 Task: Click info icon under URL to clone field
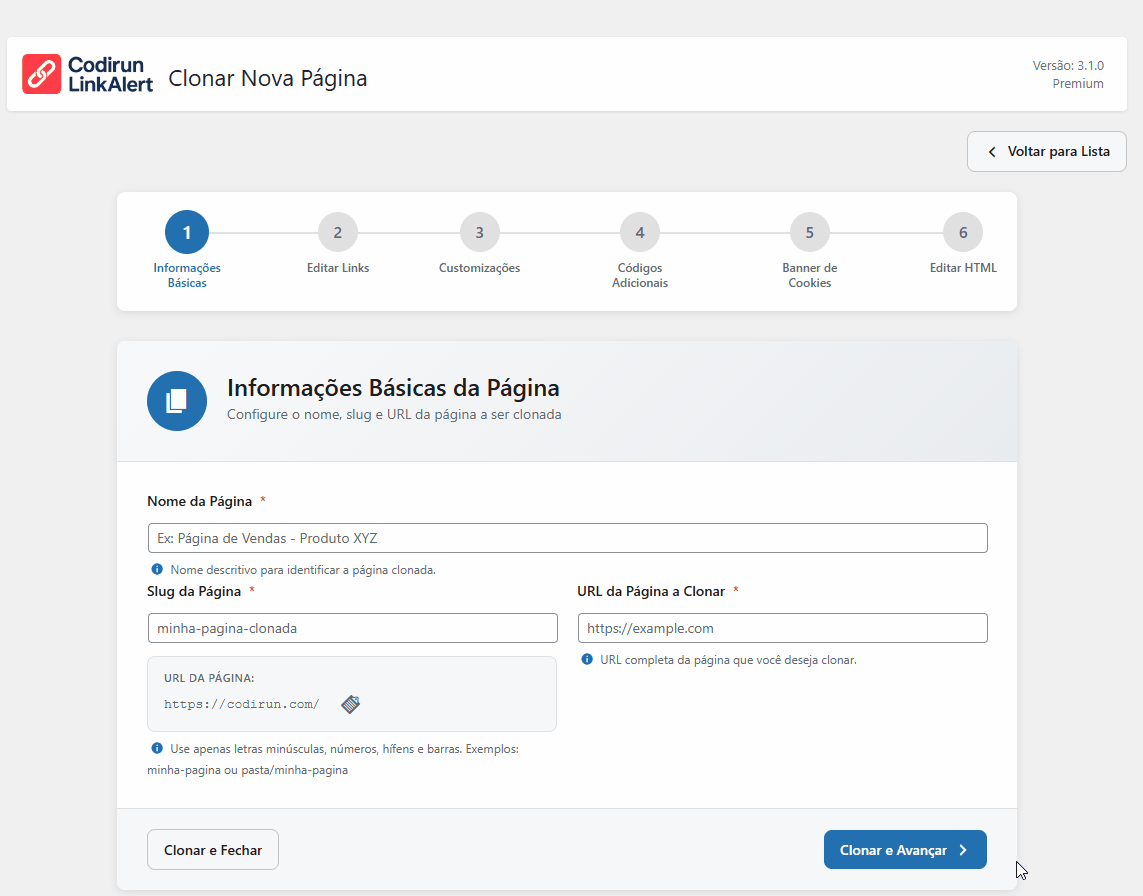[587, 660]
